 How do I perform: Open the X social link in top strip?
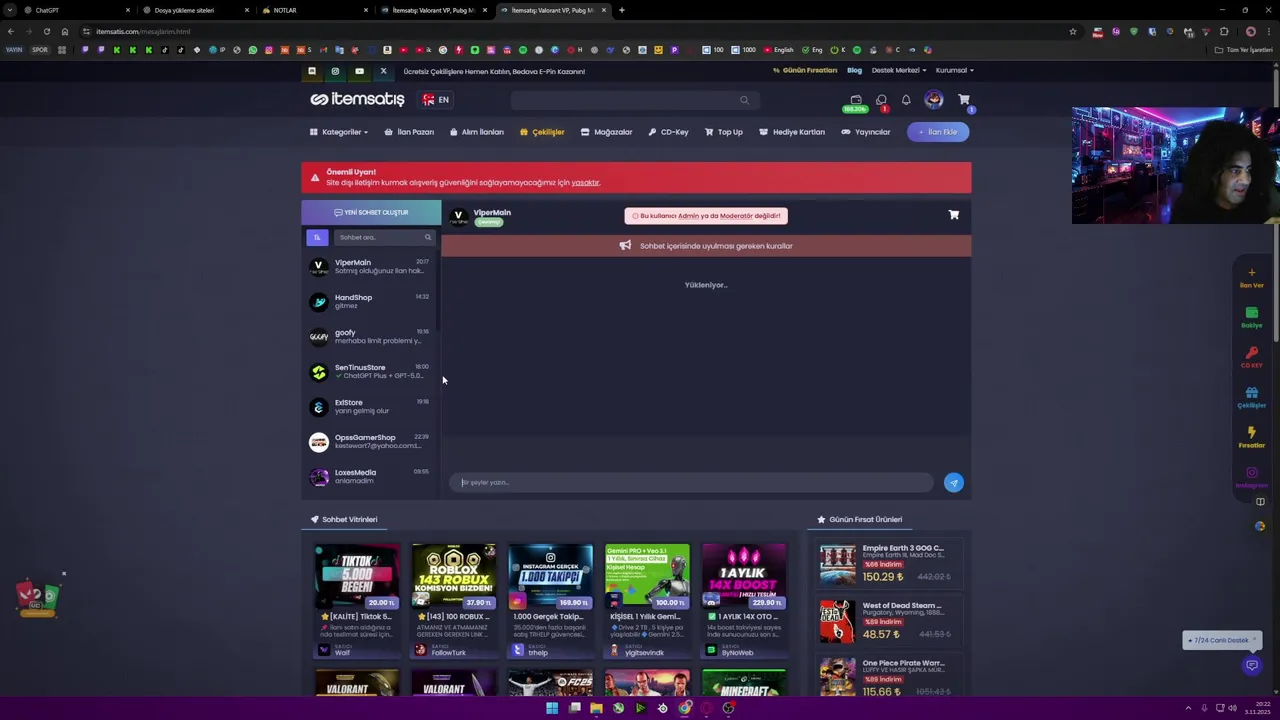pyautogui.click(x=383, y=71)
